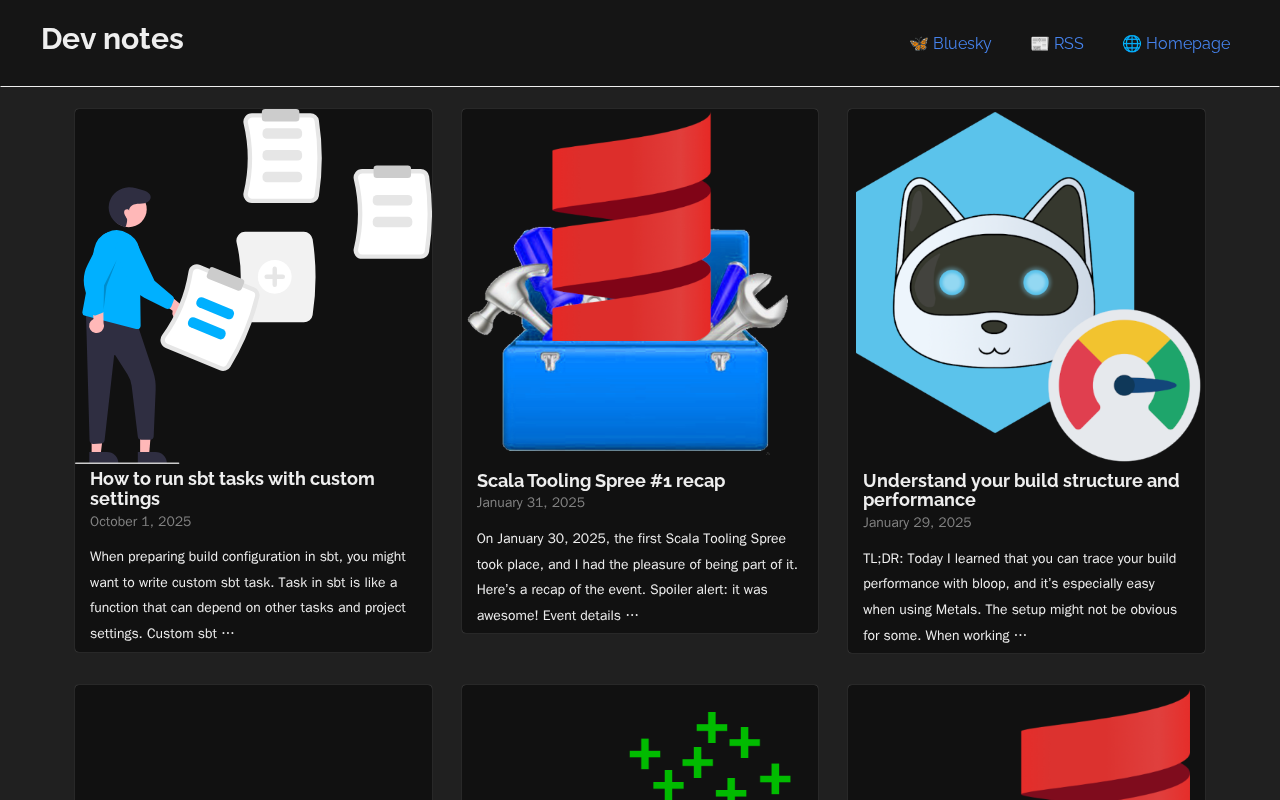Screen dimensions: 1280x800
Task: Open the Dev notes site title
Action: coord(112,39)
